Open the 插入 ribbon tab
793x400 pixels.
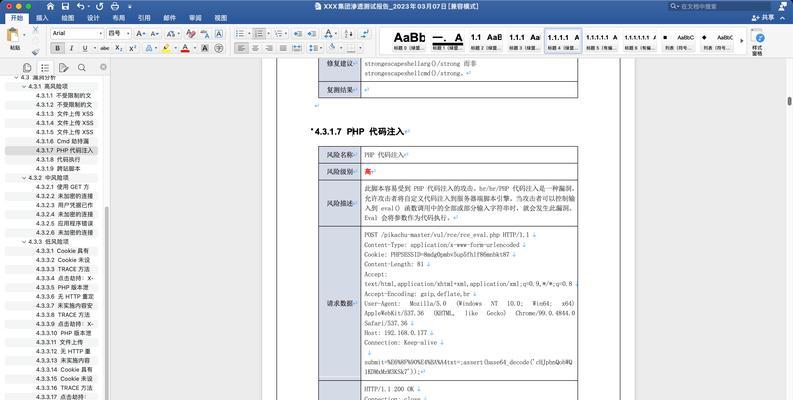(42, 18)
